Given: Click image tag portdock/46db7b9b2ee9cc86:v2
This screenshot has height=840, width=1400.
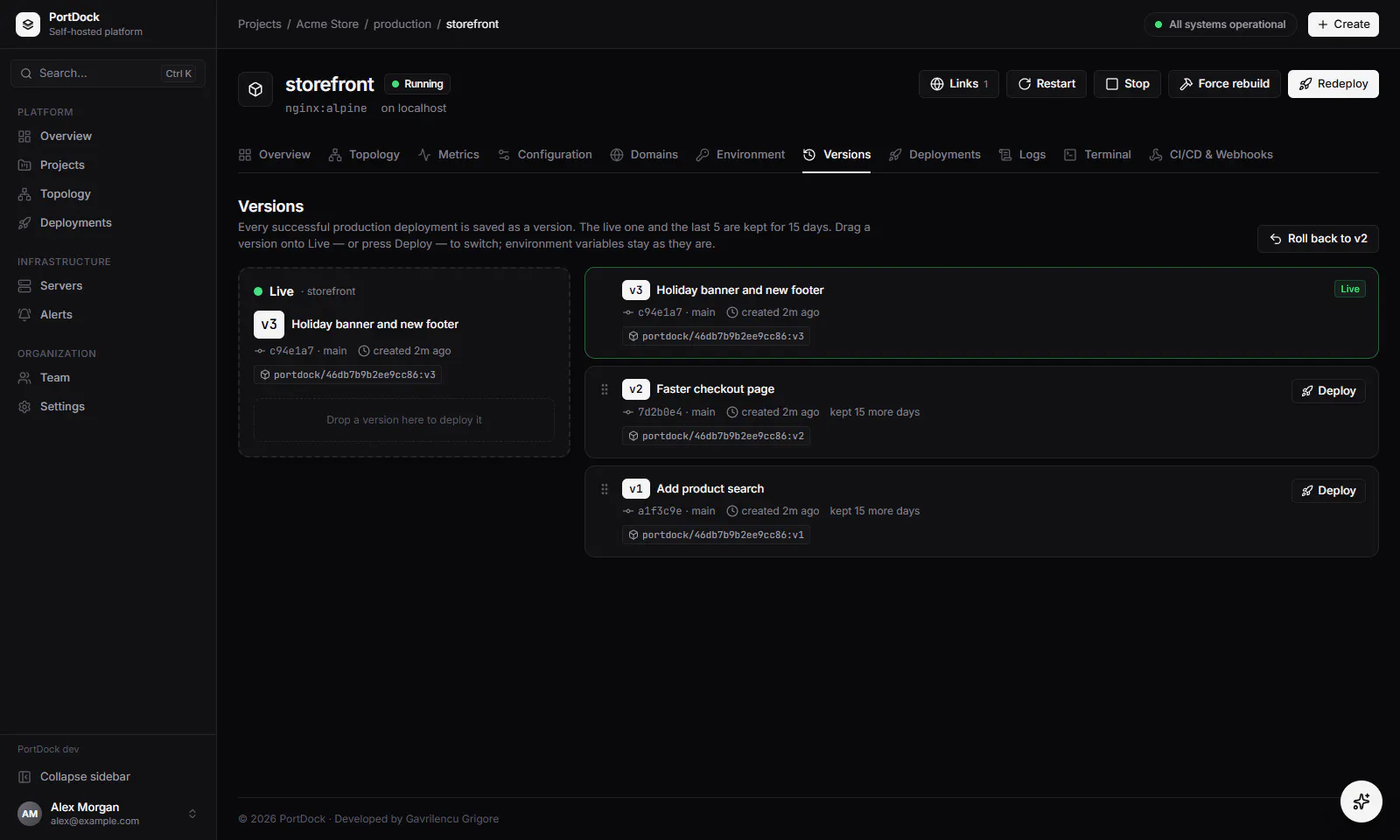Looking at the screenshot, I should point(716,436).
